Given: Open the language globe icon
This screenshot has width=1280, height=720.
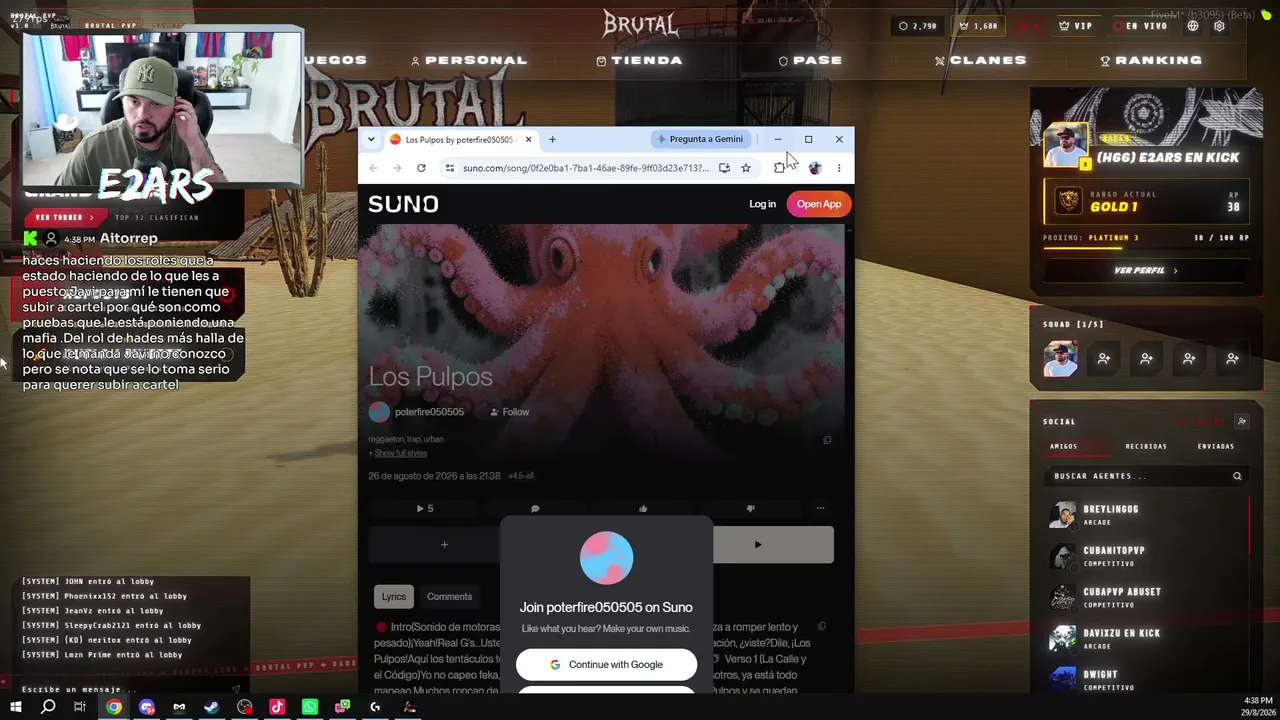Looking at the screenshot, I should [x=1193, y=26].
